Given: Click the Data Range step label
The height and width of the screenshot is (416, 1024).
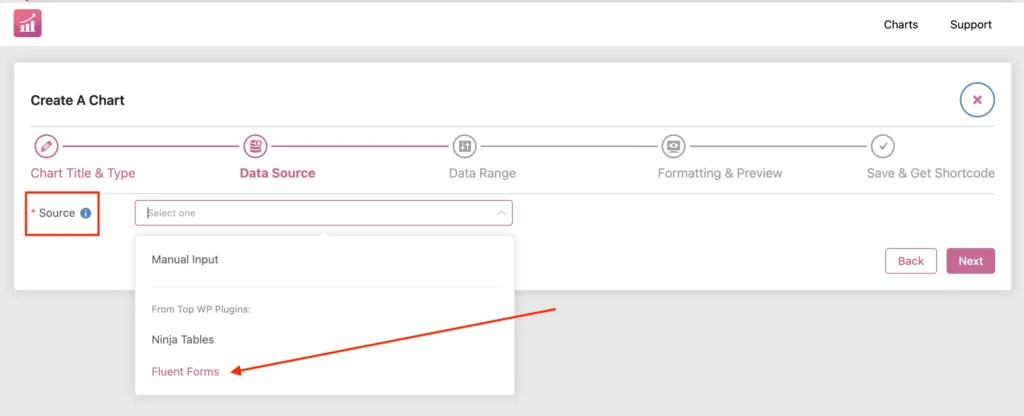Looking at the screenshot, I should 482,173.
